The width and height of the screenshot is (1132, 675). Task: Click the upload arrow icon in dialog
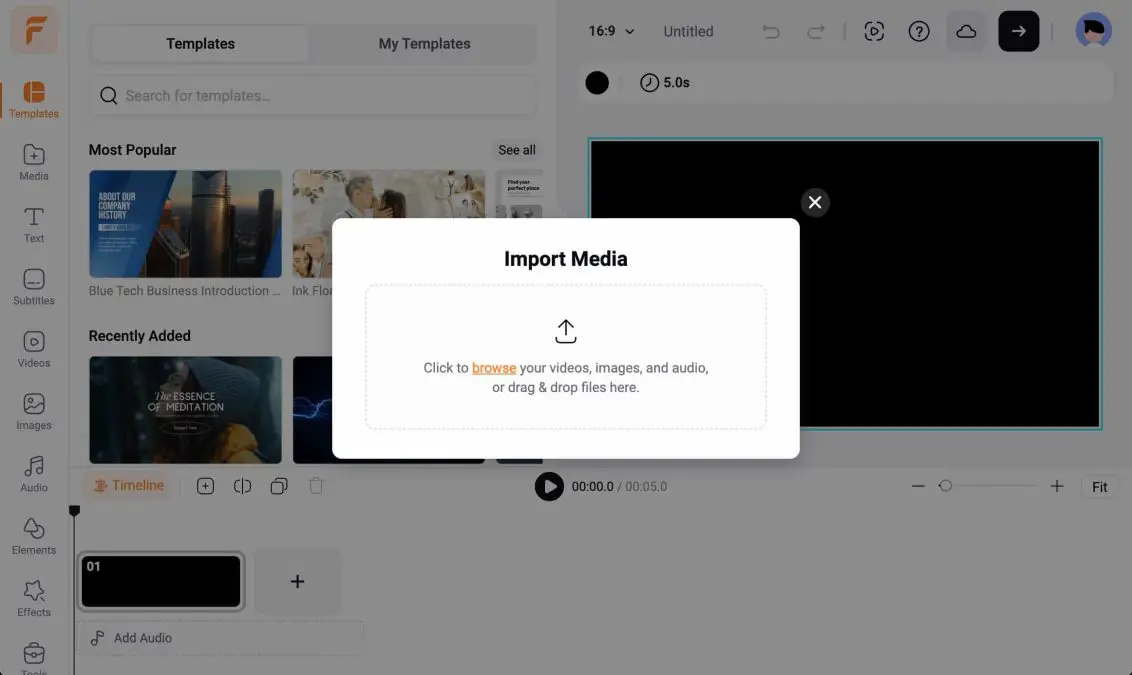[565, 331]
